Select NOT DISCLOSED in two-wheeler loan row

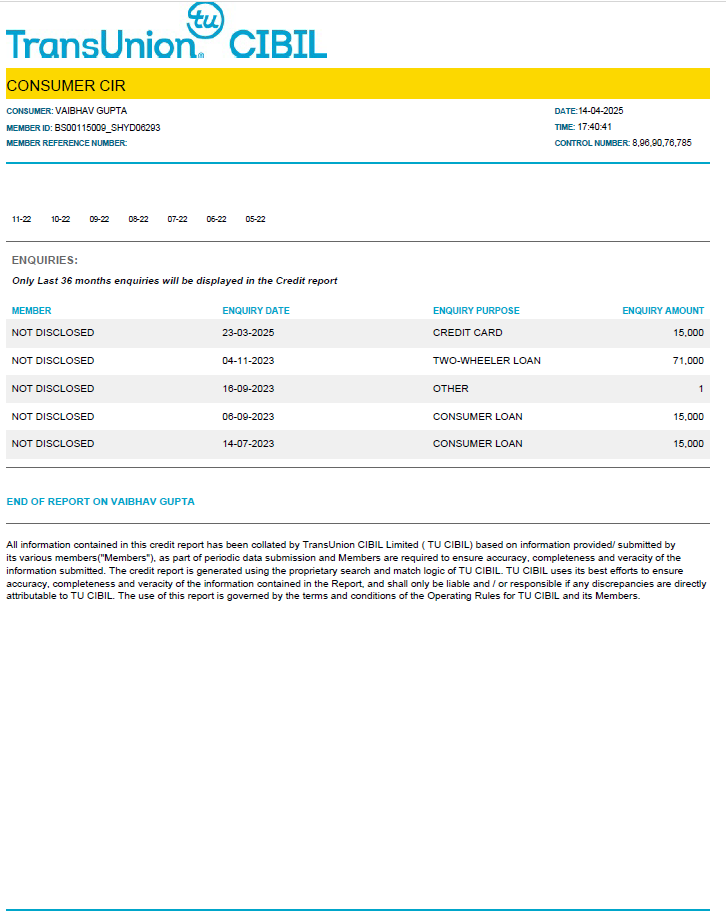click(x=53, y=360)
